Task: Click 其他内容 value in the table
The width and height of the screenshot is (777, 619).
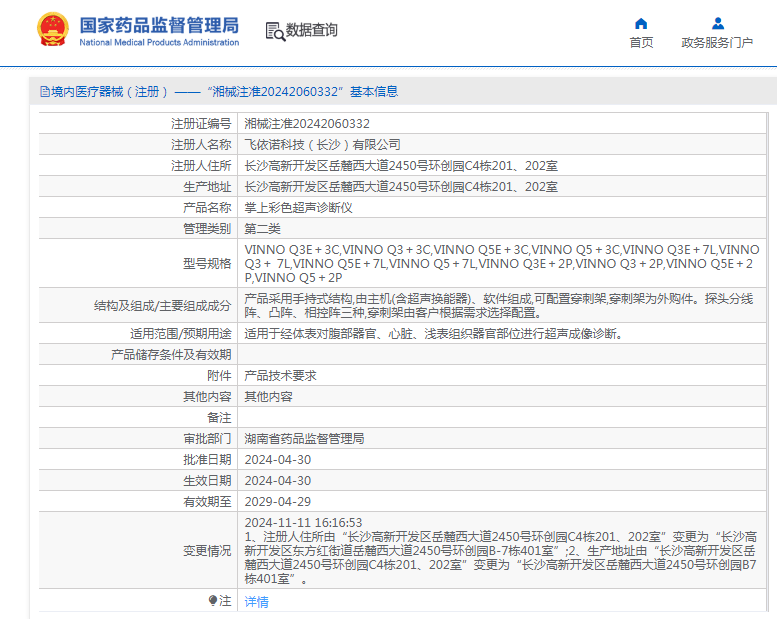Action: coord(269,396)
